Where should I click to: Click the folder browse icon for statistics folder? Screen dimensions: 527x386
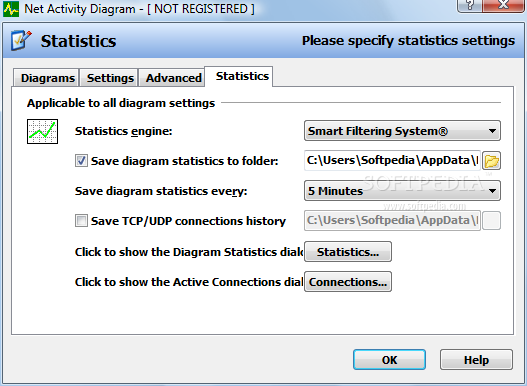pos(491,161)
